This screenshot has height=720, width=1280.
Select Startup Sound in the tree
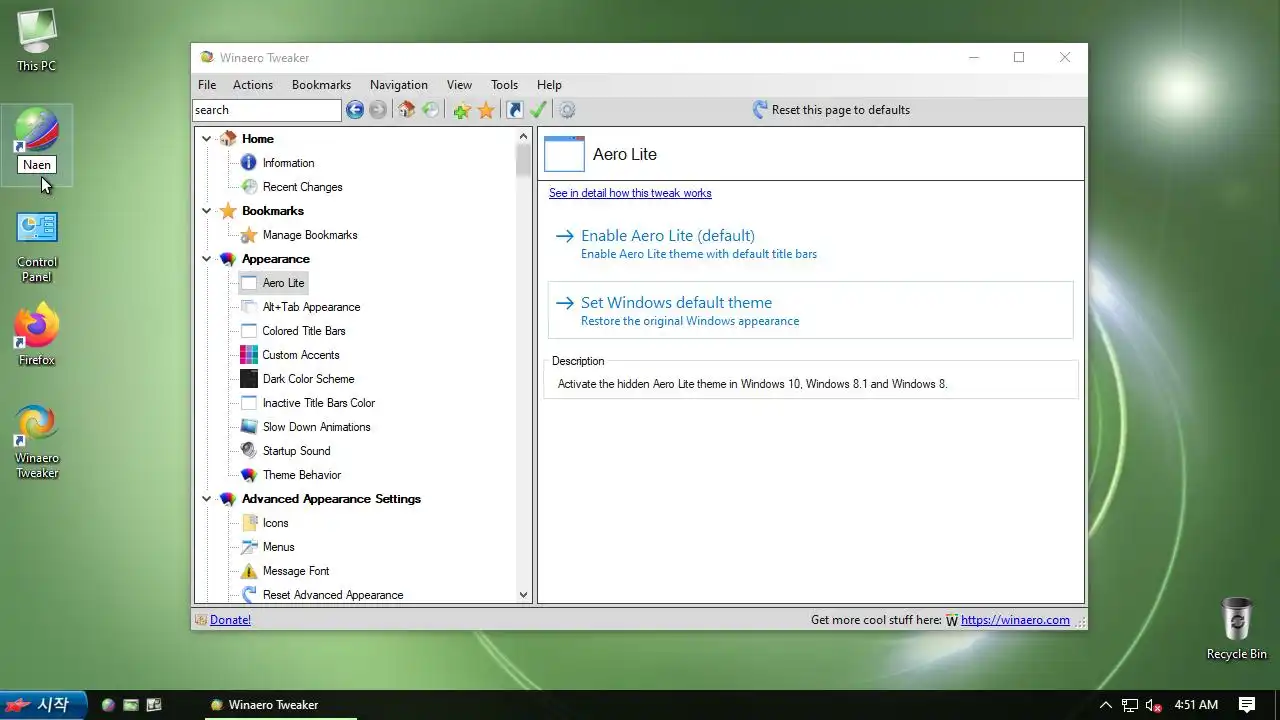(x=296, y=451)
